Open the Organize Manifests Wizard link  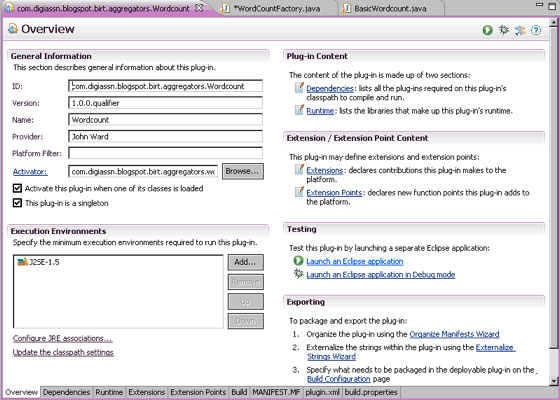point(454,334)
